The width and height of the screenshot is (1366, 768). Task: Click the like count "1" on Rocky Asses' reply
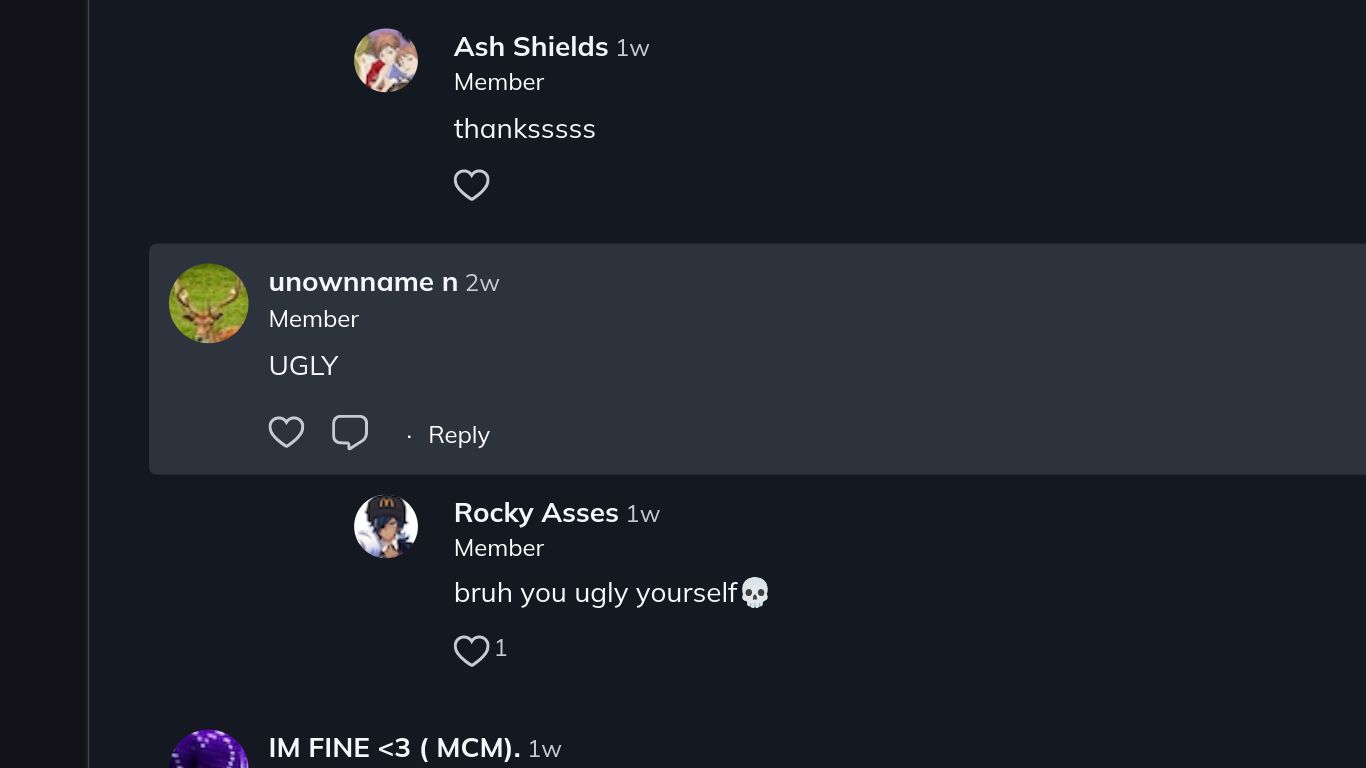coord(501,648)
